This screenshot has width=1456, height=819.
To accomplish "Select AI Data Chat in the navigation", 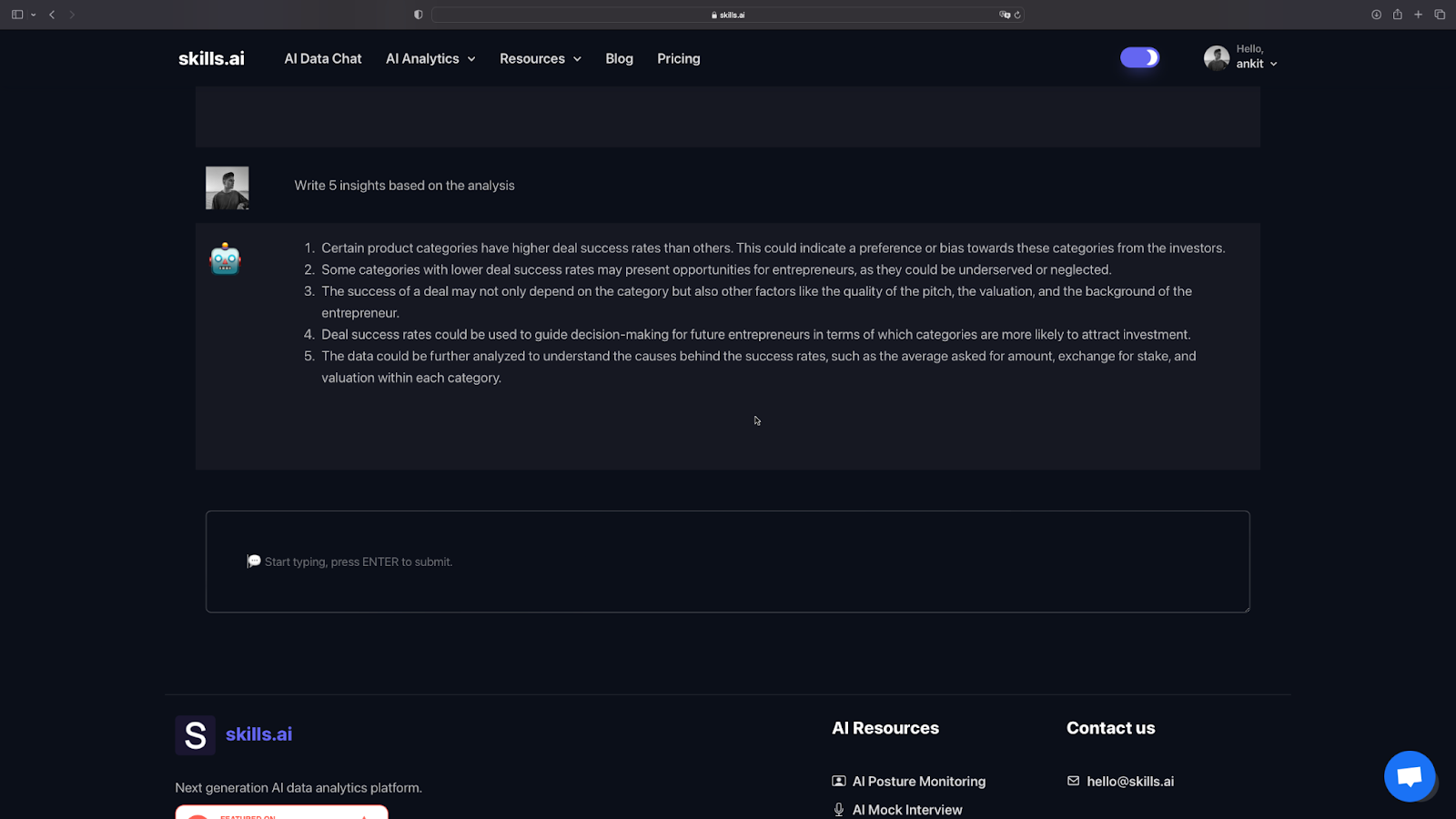I will 322,58.
